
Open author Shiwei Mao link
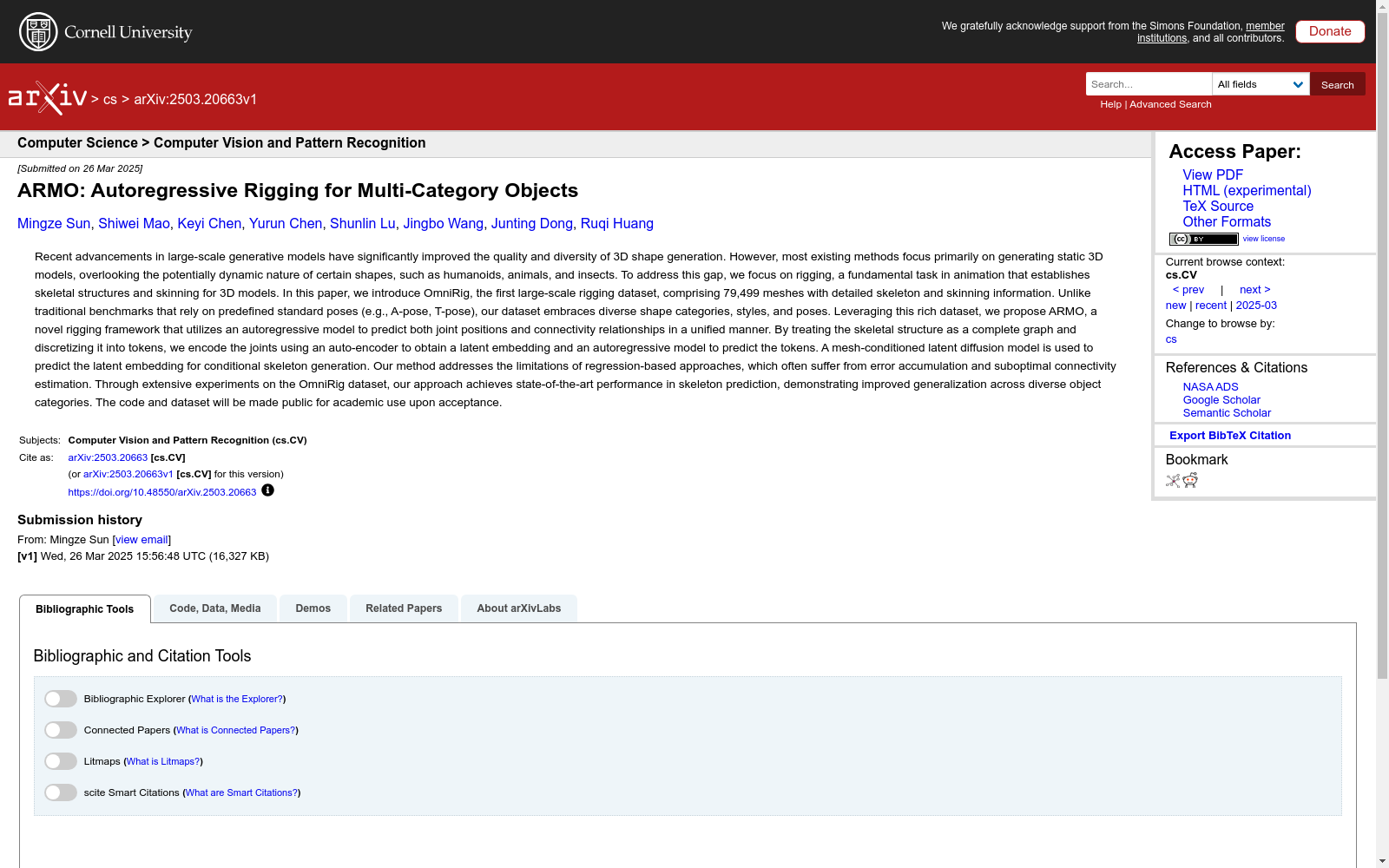point(134,224)
